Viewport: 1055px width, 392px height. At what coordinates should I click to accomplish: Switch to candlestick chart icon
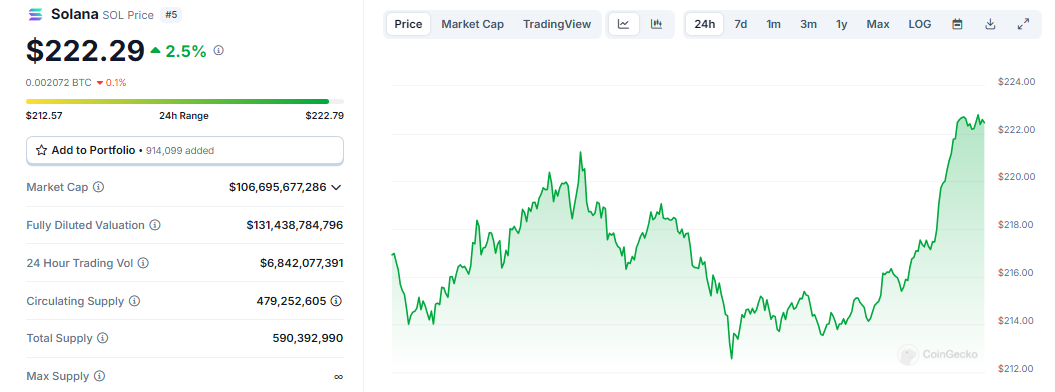click(x=656, y=24)
